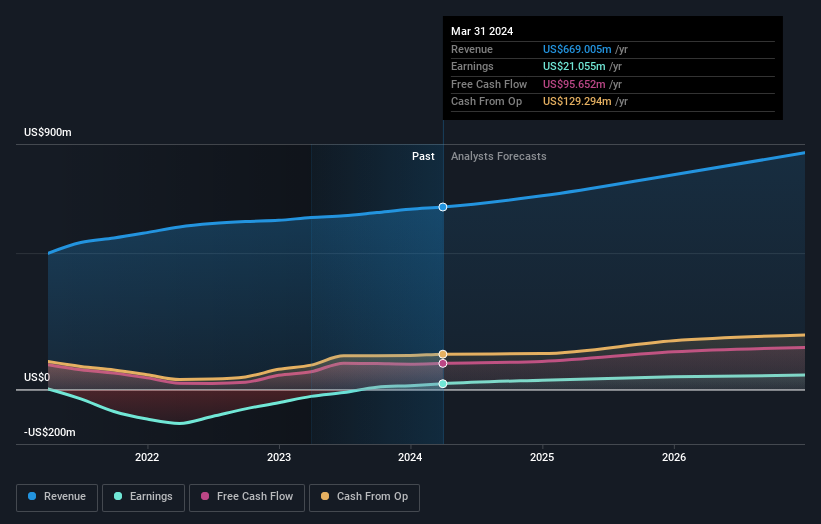Click the blue Revenue legend dot
821x524 pixels.
(32, 496)
